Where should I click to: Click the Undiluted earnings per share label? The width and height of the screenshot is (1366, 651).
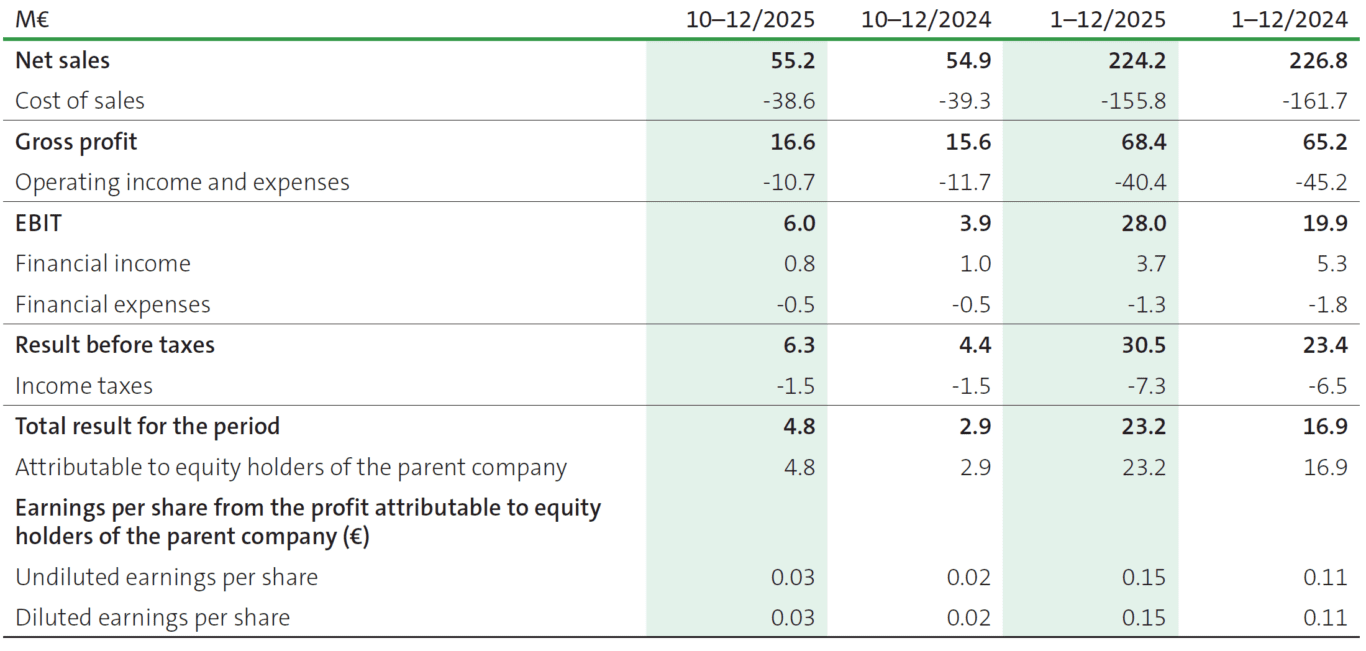point(166,577)
